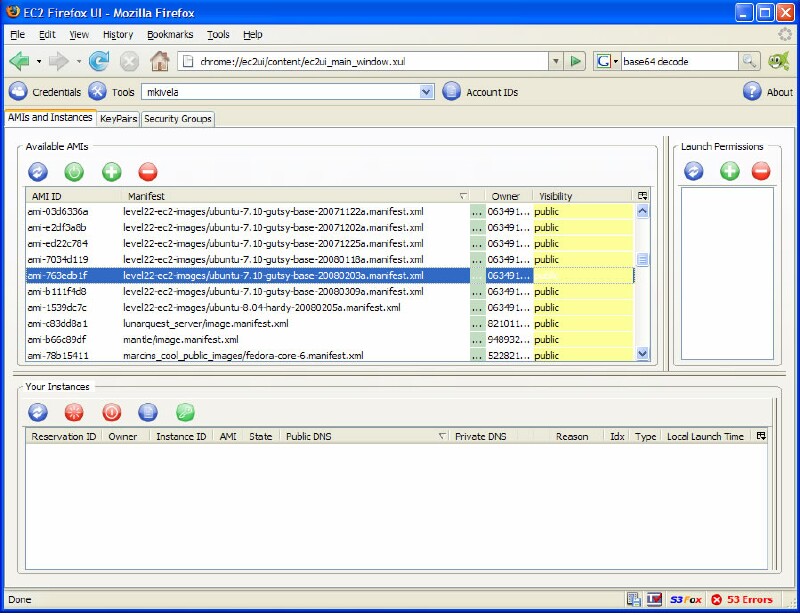Select marcins_cool_public_images fedora-core-6 row
This screenshot has height=615, width=800.
coord(330,355)
